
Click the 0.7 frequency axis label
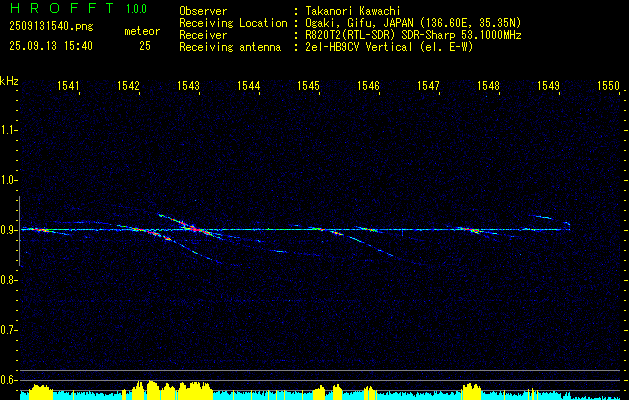(x=8, y=330)
